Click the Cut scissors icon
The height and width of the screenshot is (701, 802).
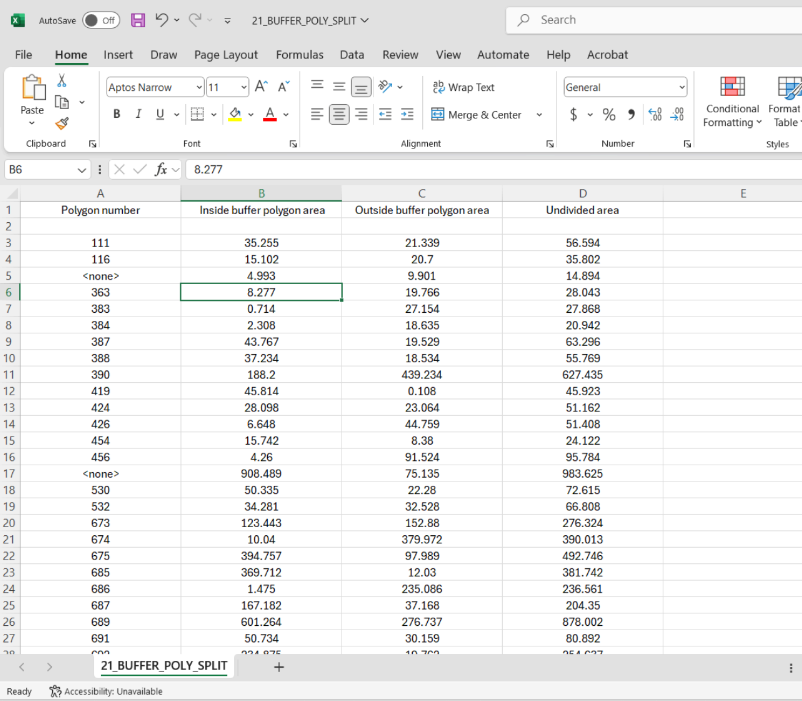62,81
